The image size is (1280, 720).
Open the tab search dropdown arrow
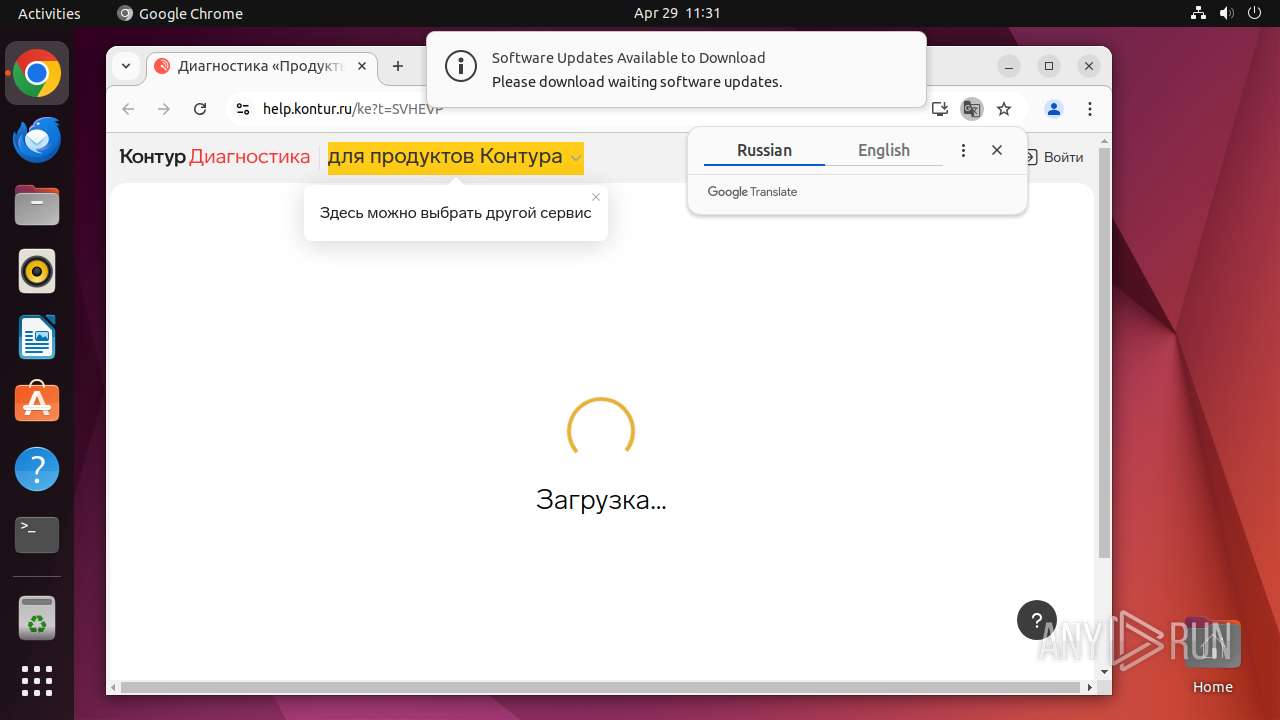point(126,67)
